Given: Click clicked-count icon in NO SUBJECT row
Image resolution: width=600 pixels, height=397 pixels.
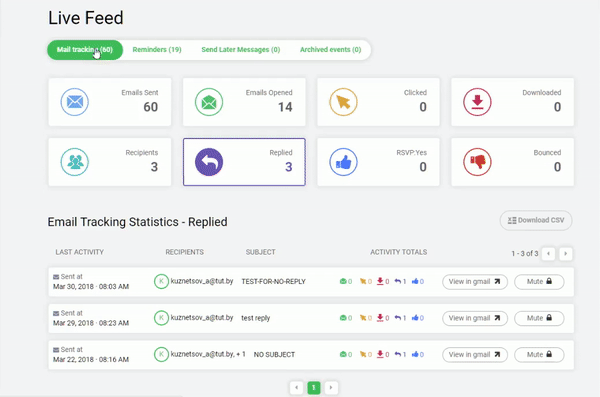Looking at the screenshot, I should tap(363, 355).
